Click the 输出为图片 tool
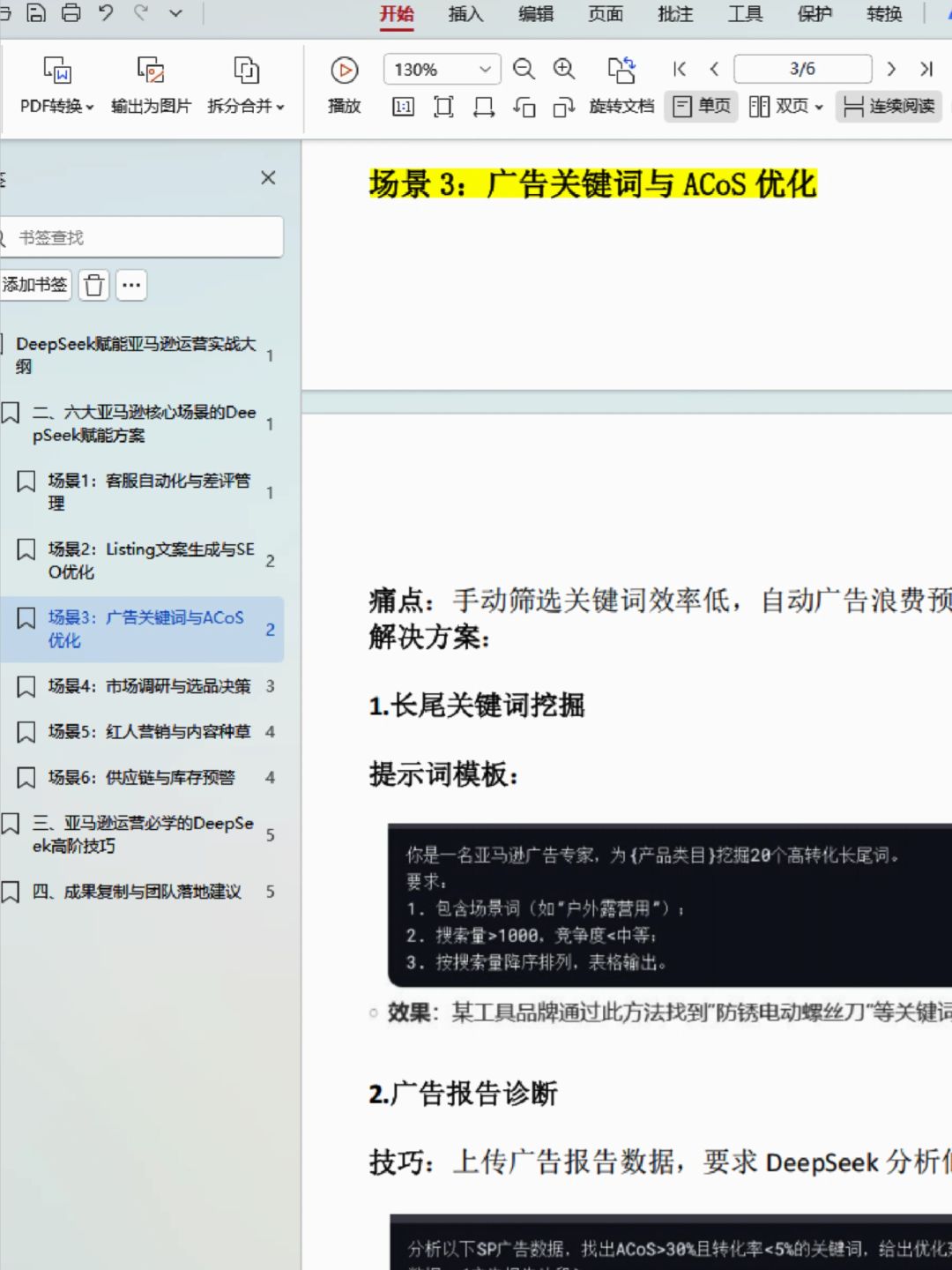 coord(151,86)
